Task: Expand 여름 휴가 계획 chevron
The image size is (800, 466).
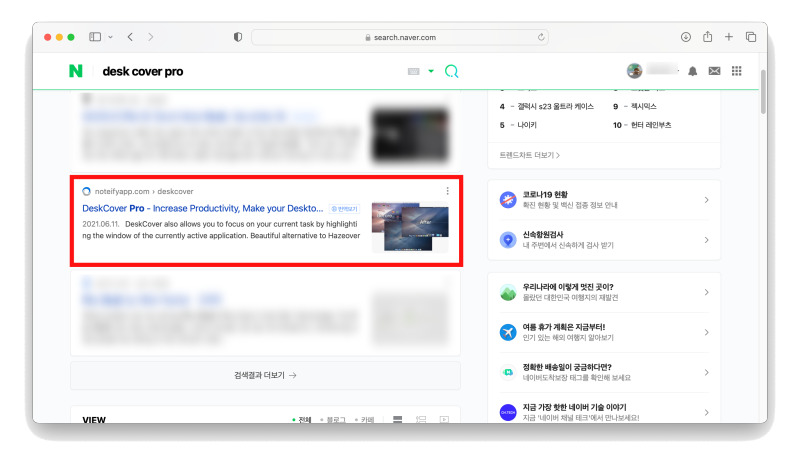Action: 707,332
